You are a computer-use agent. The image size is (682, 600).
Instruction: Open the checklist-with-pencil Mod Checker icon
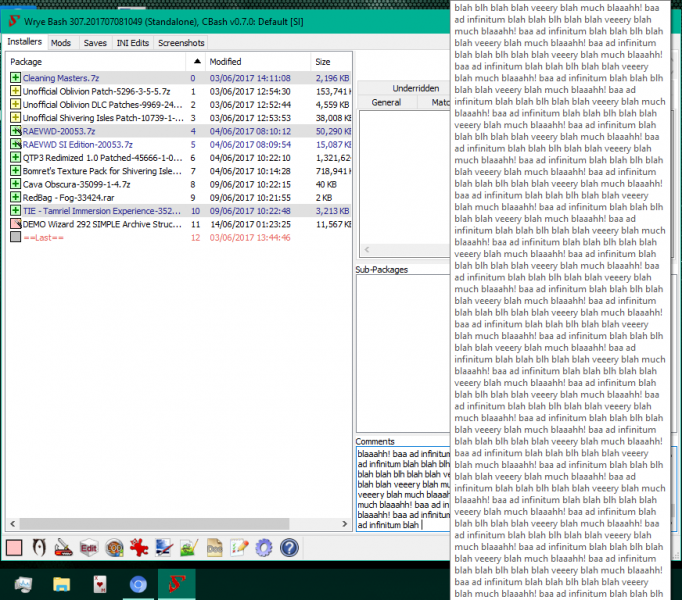(239, 548)
